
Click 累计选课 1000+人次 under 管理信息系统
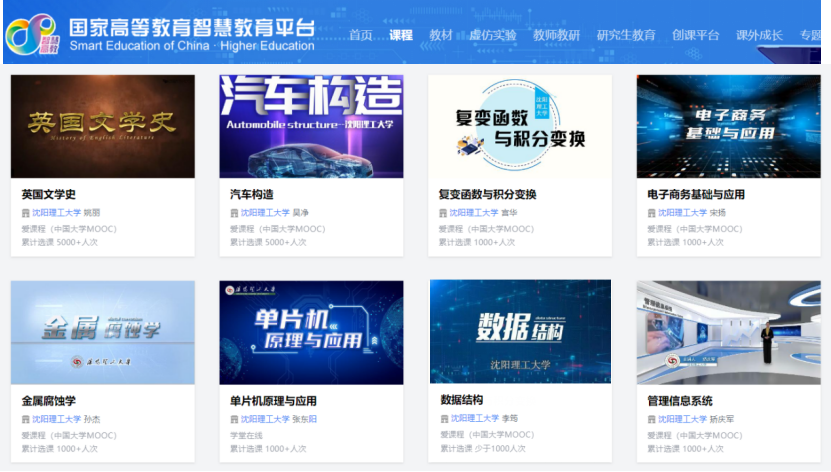click(685, 449)
